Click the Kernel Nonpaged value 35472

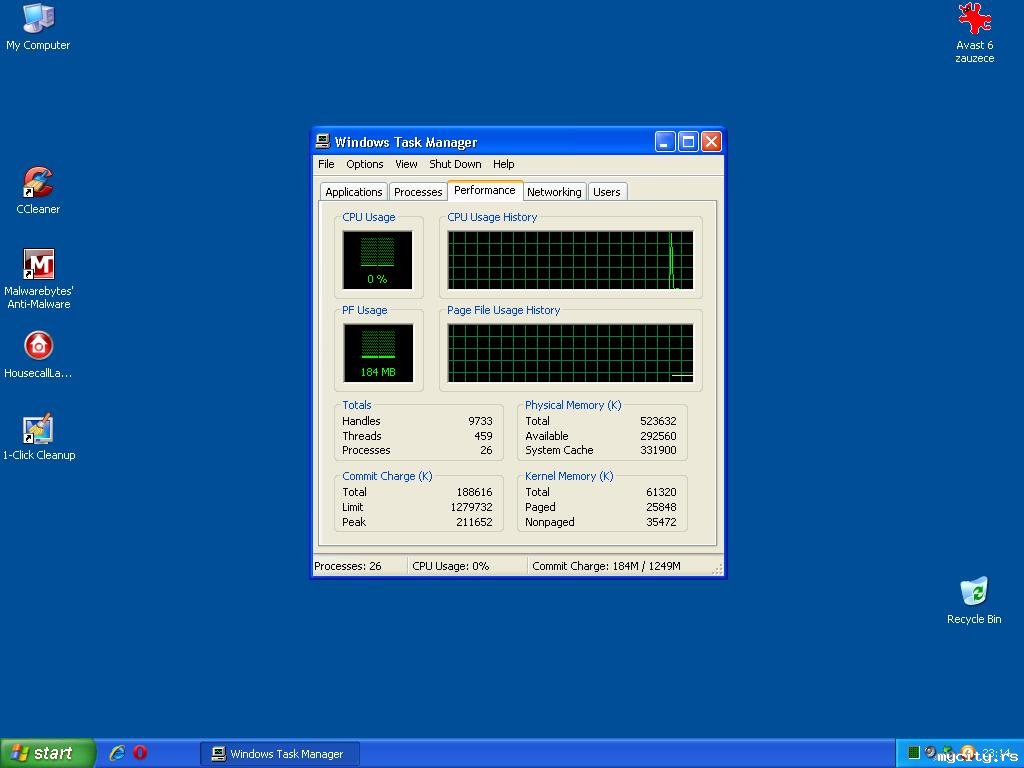[x=661, y=522]
